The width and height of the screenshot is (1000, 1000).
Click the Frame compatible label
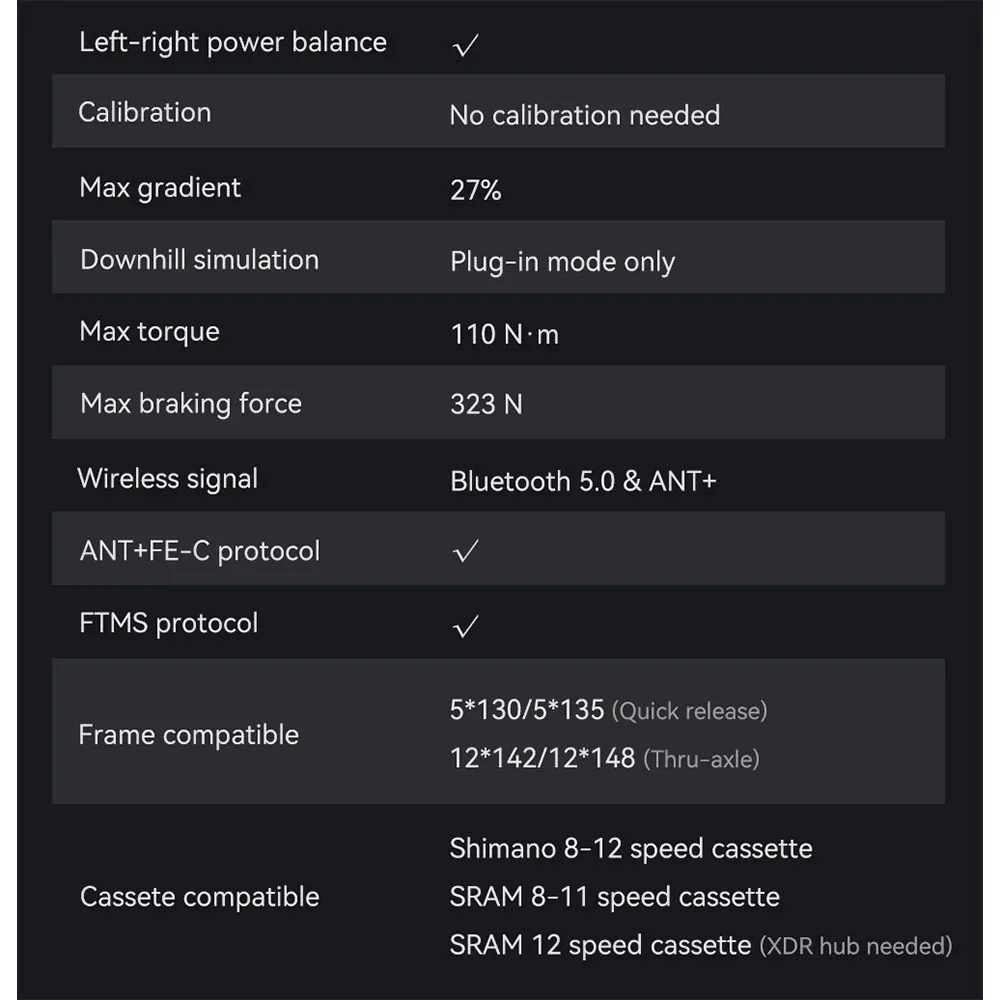pos(188,735)
